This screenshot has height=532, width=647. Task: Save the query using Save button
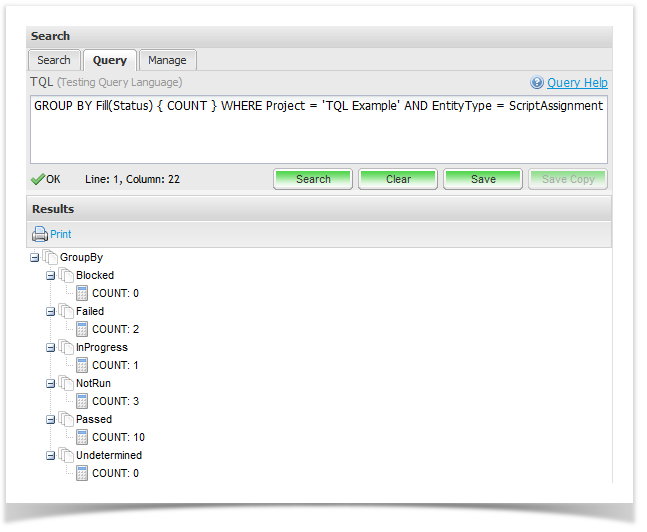pyautogui.click(x=483, y=179)
